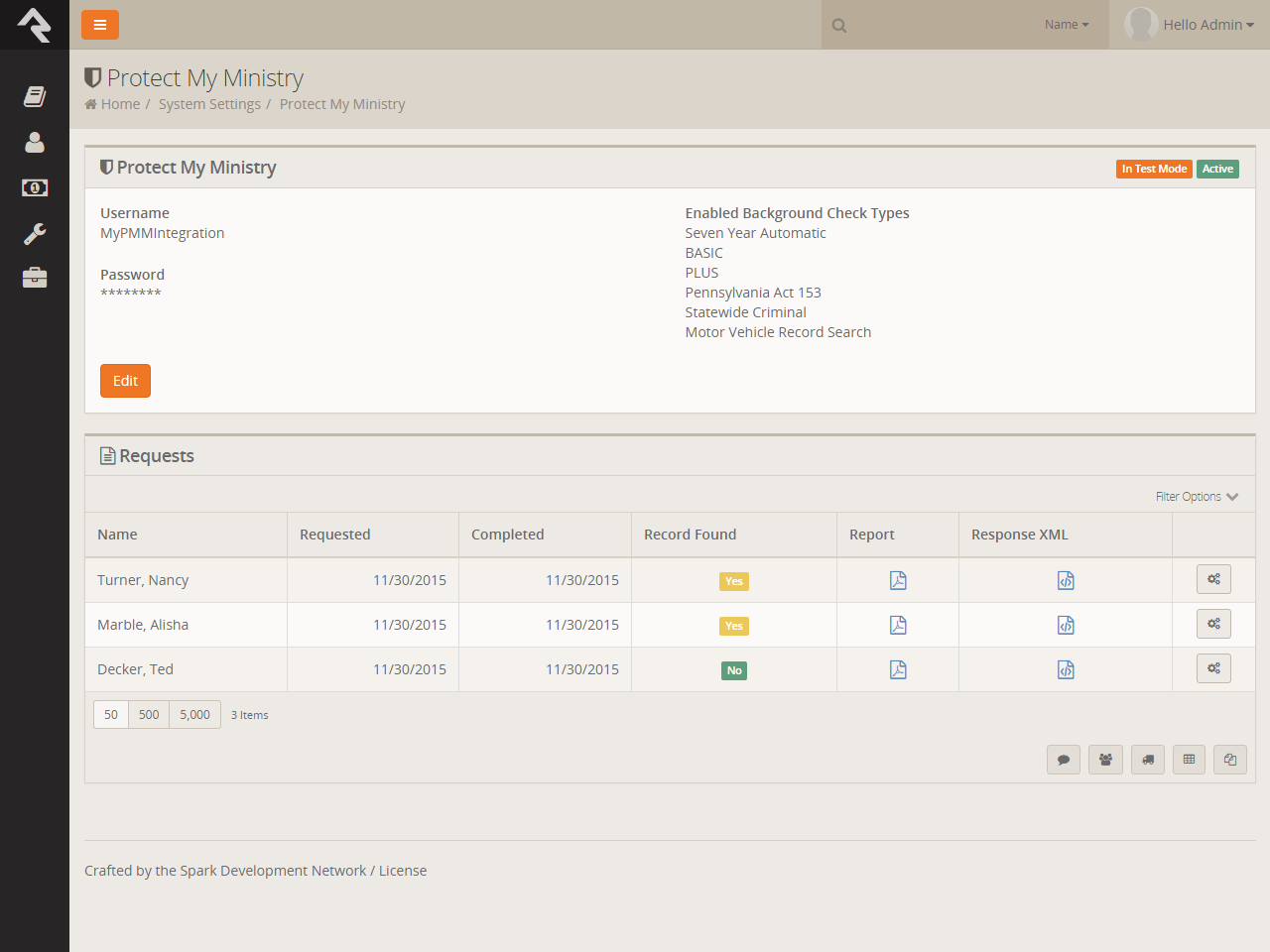The height and width of the screenshot is (952, 1270).
Task: Click the gears button for Marble, Alisha
Action: pyautogui.click(x=1213, y=624)
